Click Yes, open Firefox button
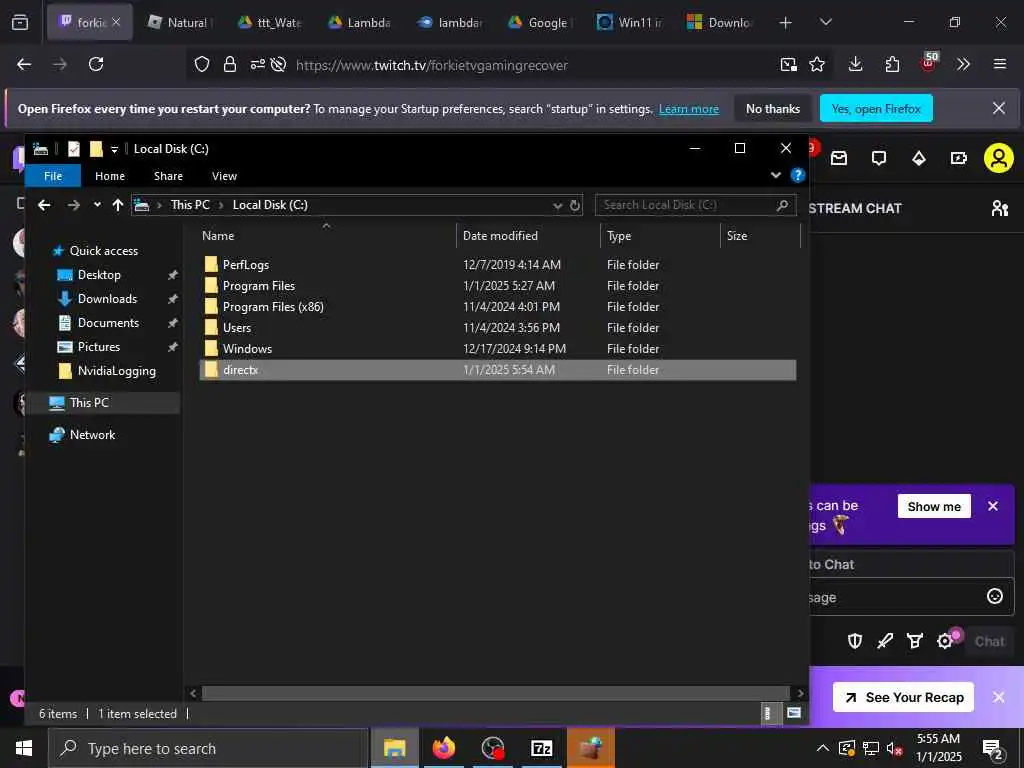Screen dimensions: 1024x768 click(x=876, y=109)
